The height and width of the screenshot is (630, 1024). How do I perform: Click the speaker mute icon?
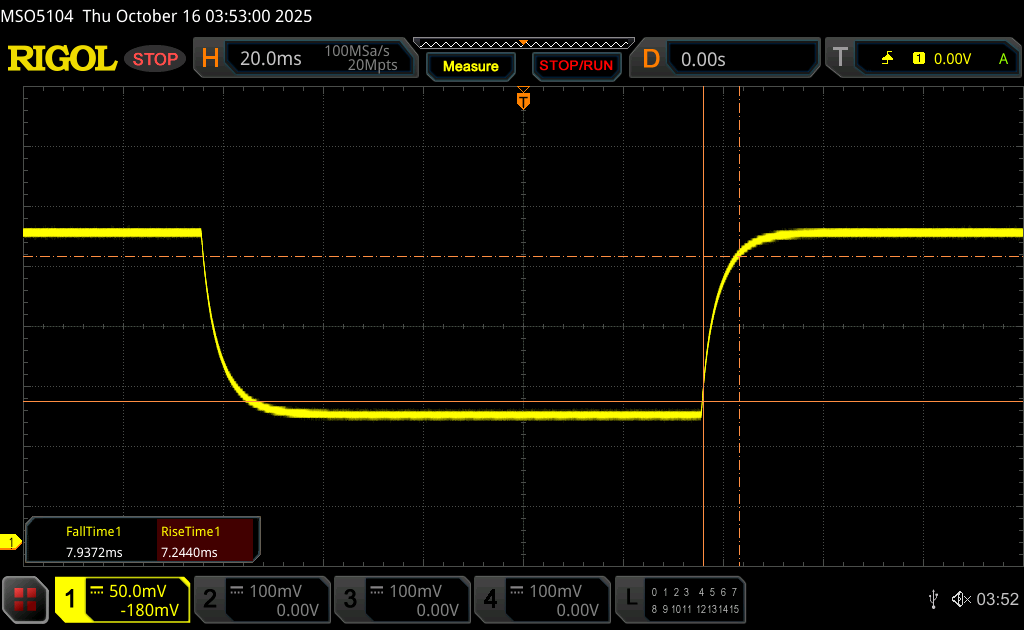pyautogui.click(x=960, y=599)
